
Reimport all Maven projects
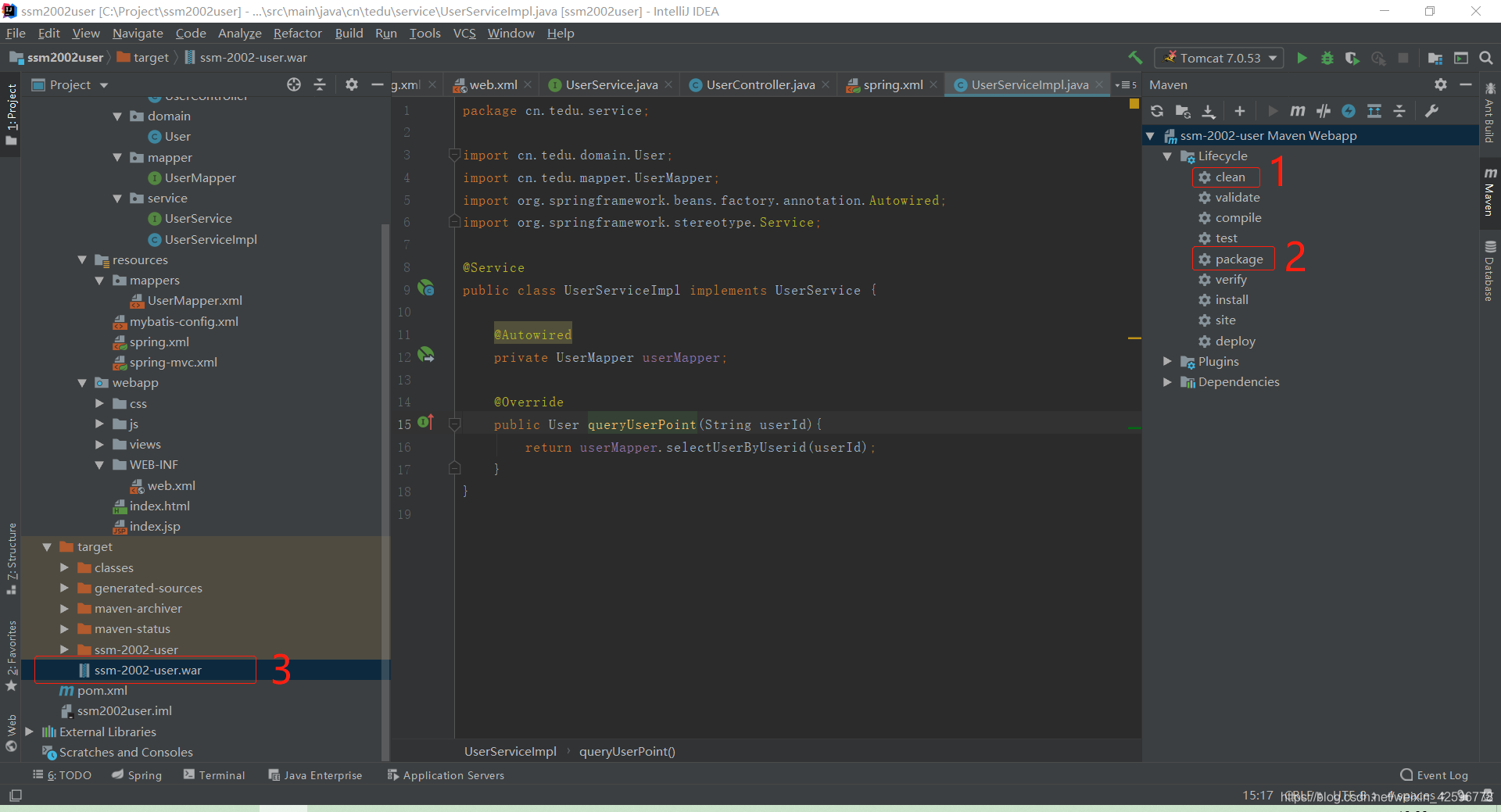pos(1157,111)
